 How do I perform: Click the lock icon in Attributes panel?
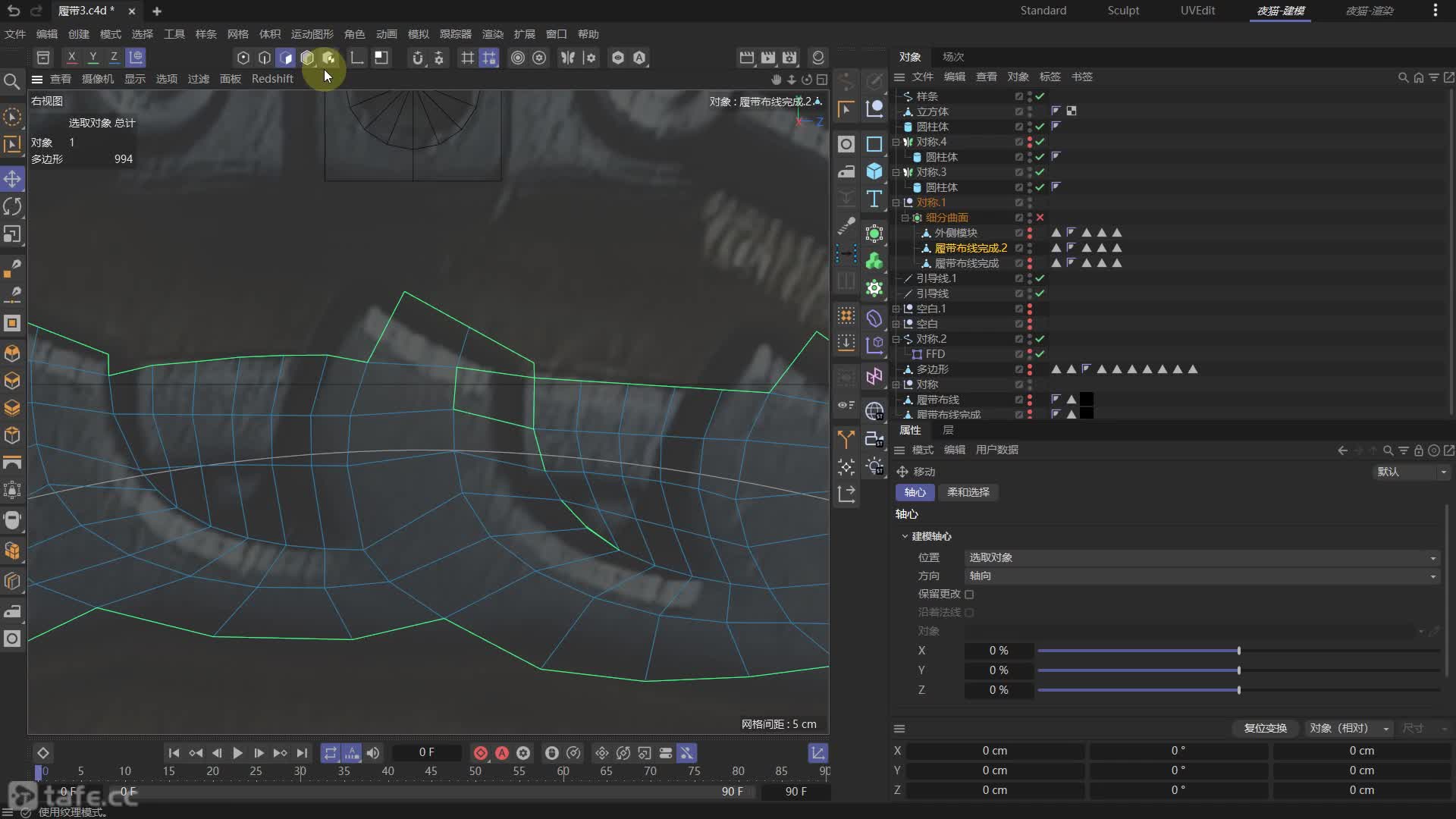pos(1419,450)
